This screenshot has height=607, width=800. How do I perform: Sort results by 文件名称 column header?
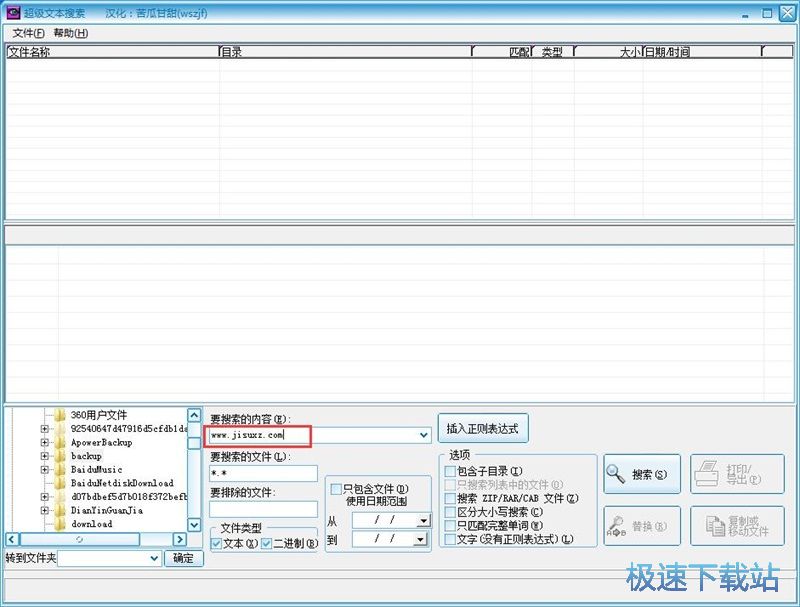(113, 52)
